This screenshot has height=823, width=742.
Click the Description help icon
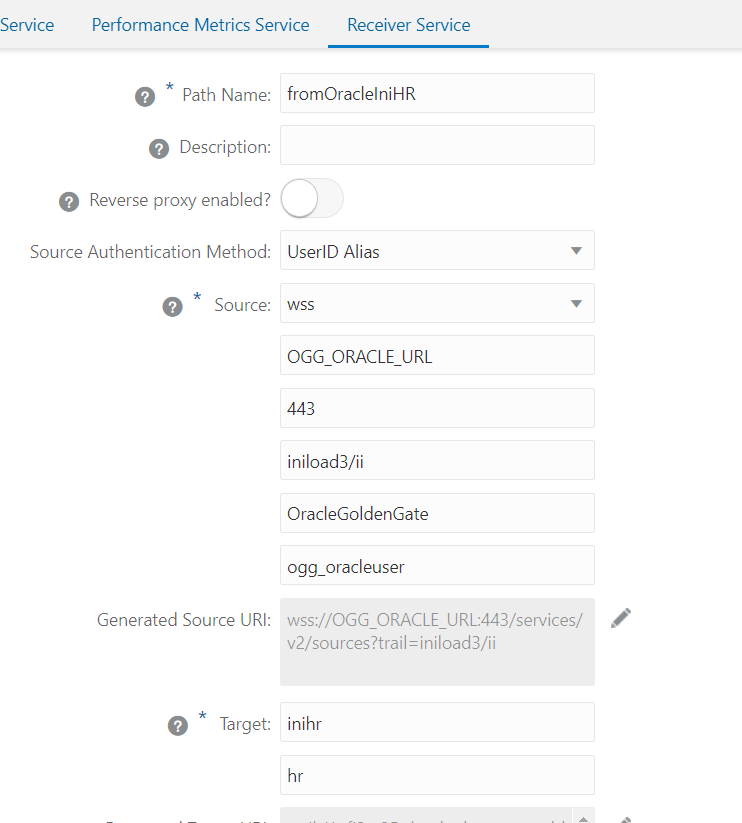point(158,149)
